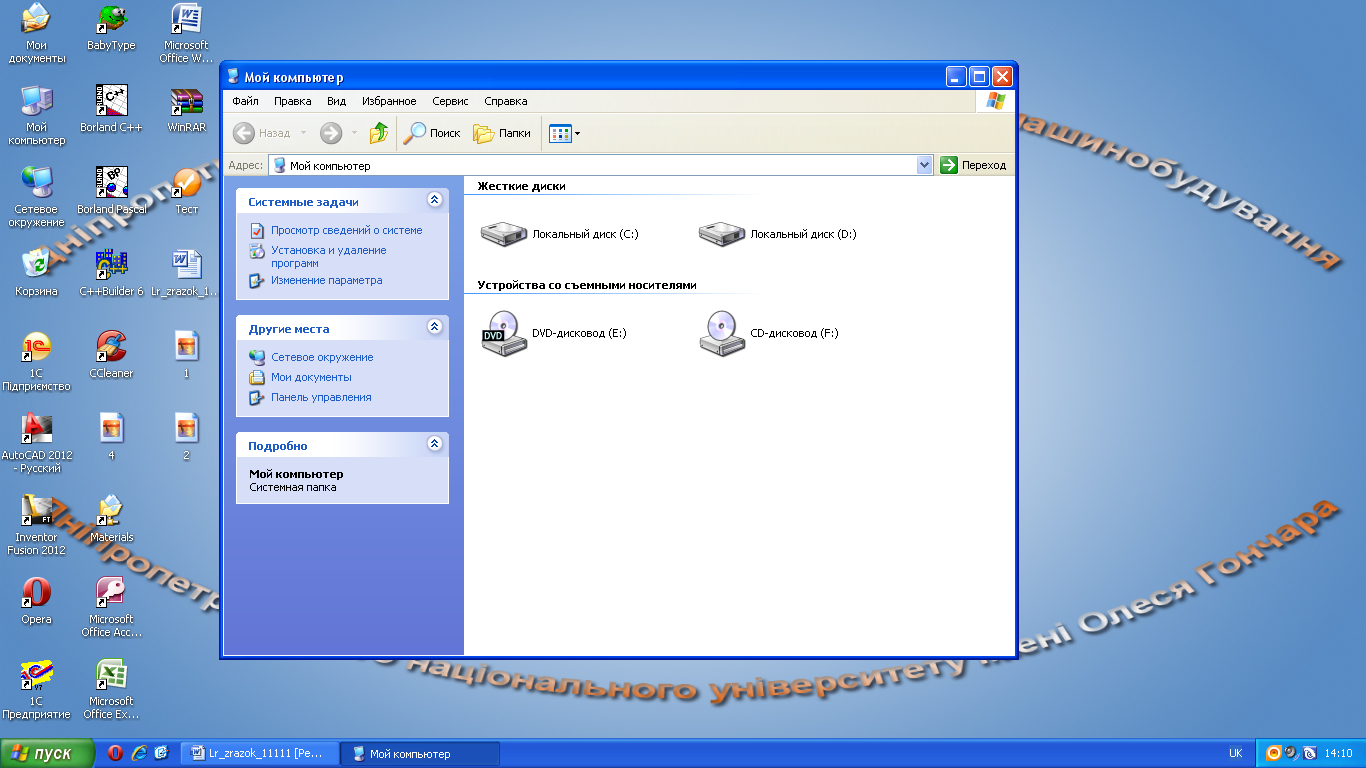Launch Internet Explorer from quick launch
The width and height of the screenshot is (1366, 768).
(x=139, y=754)
